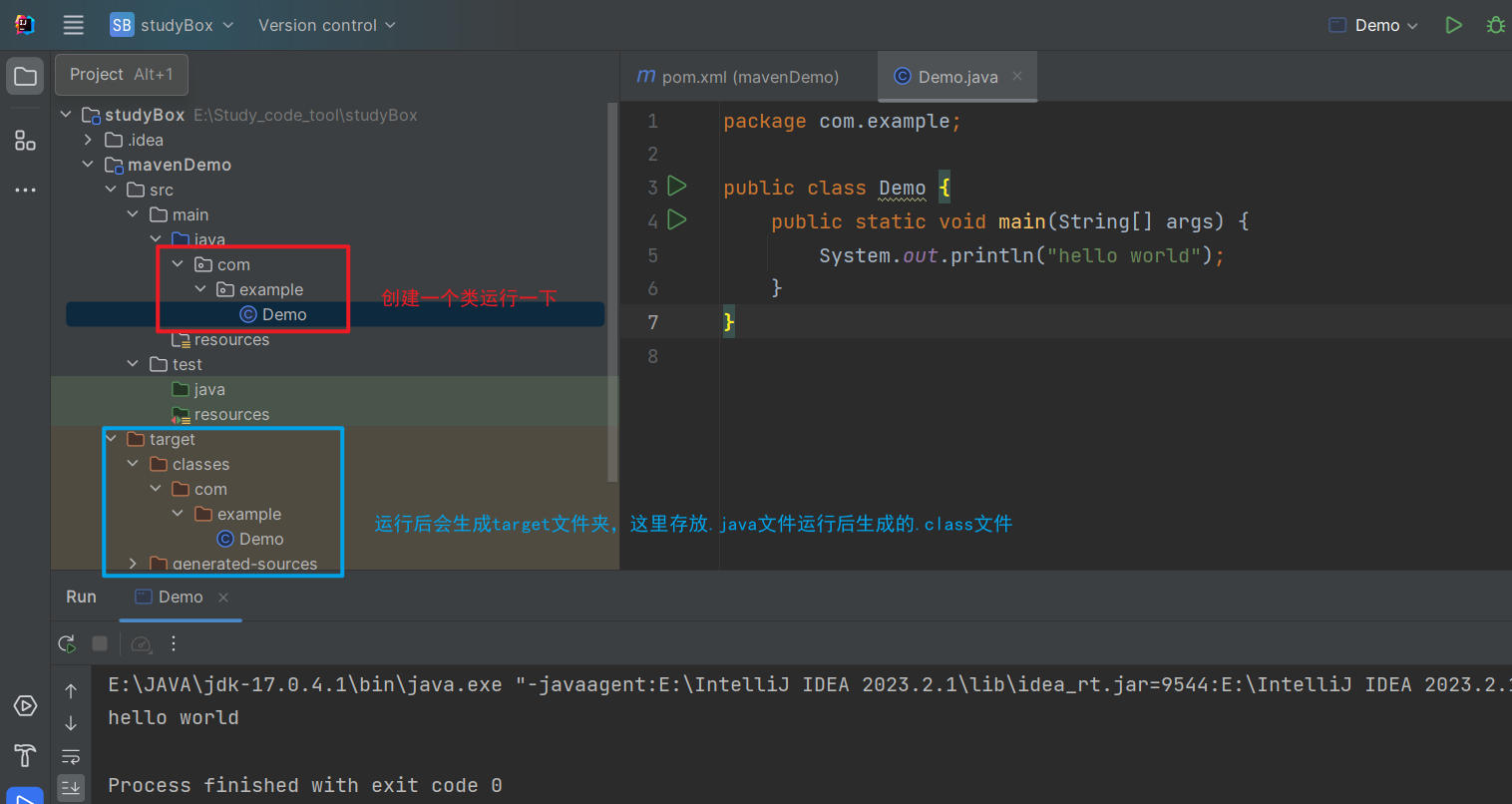Go down the stack trace arrow
This screenshot has height=804, width=1512.
click(71, 723)
